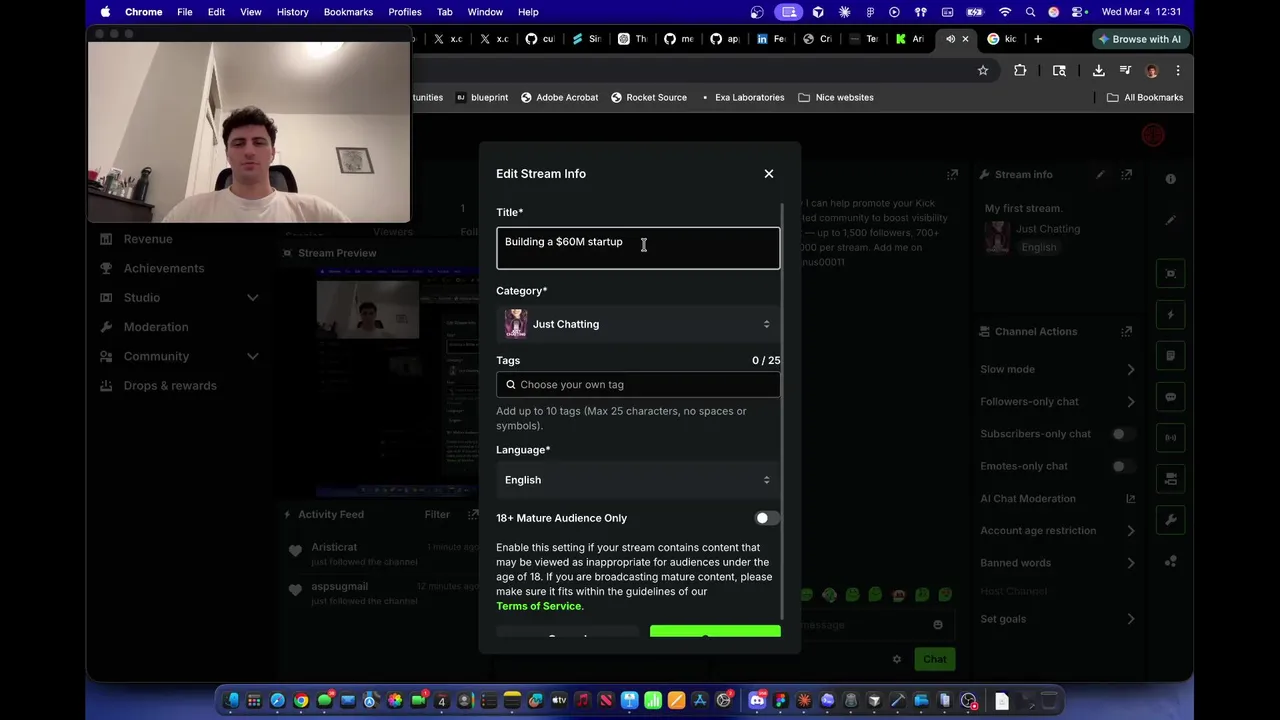The image size is (1280, 720).
Task: Toggle 18+ Mature Audience Only switch
Action: tap(767, 518)
